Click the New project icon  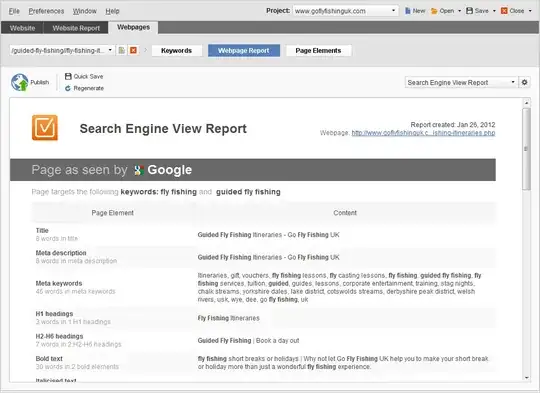pos(408,11)
